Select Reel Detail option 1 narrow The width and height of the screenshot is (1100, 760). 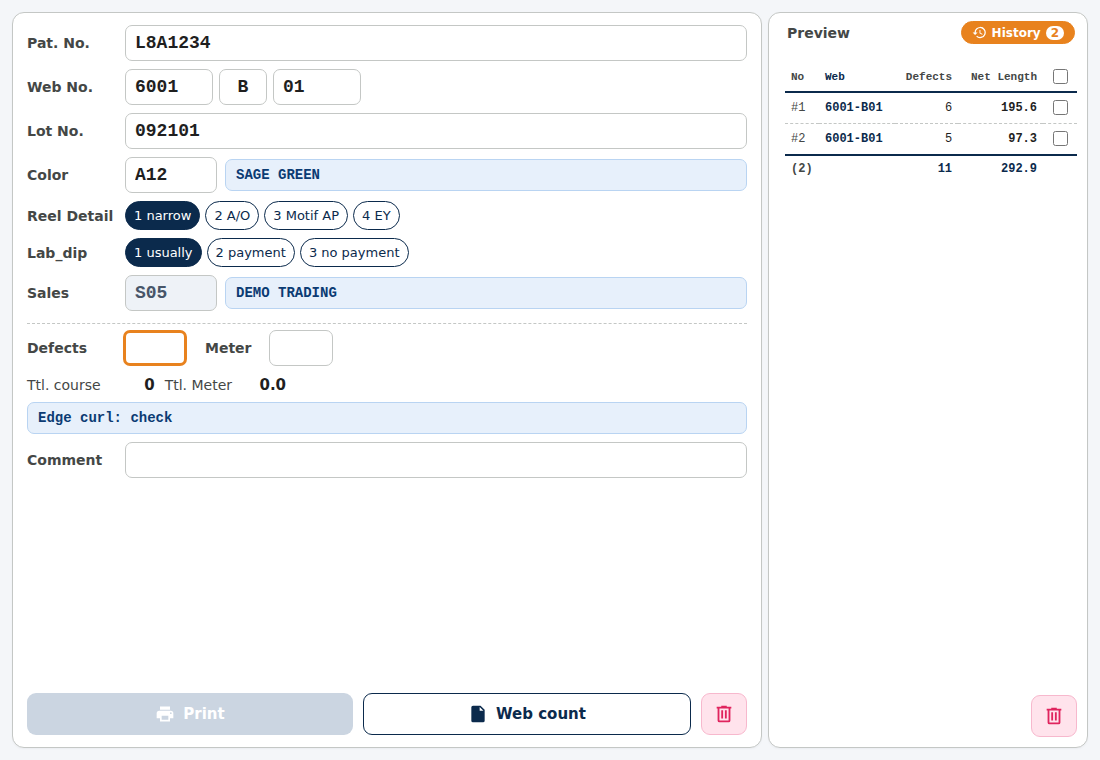[163, 215]
